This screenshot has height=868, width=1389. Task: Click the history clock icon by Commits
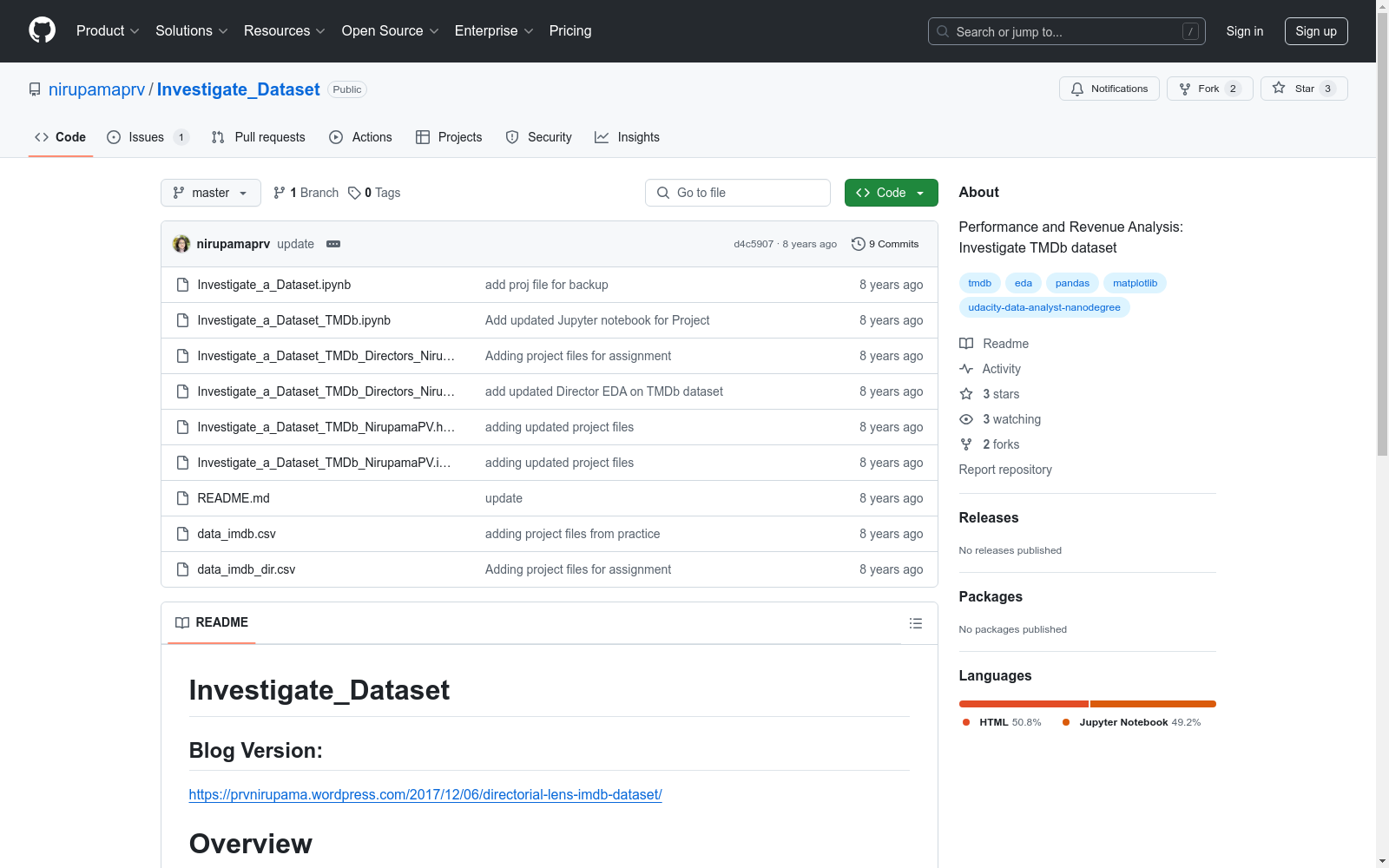pyautogui.click(x=859, y=244)
